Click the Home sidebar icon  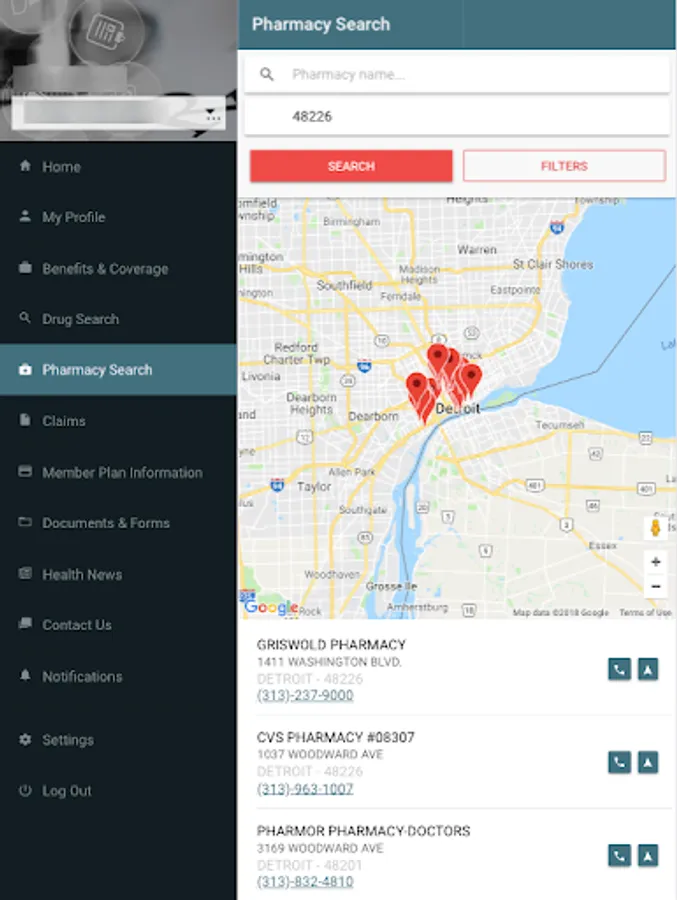25,166
